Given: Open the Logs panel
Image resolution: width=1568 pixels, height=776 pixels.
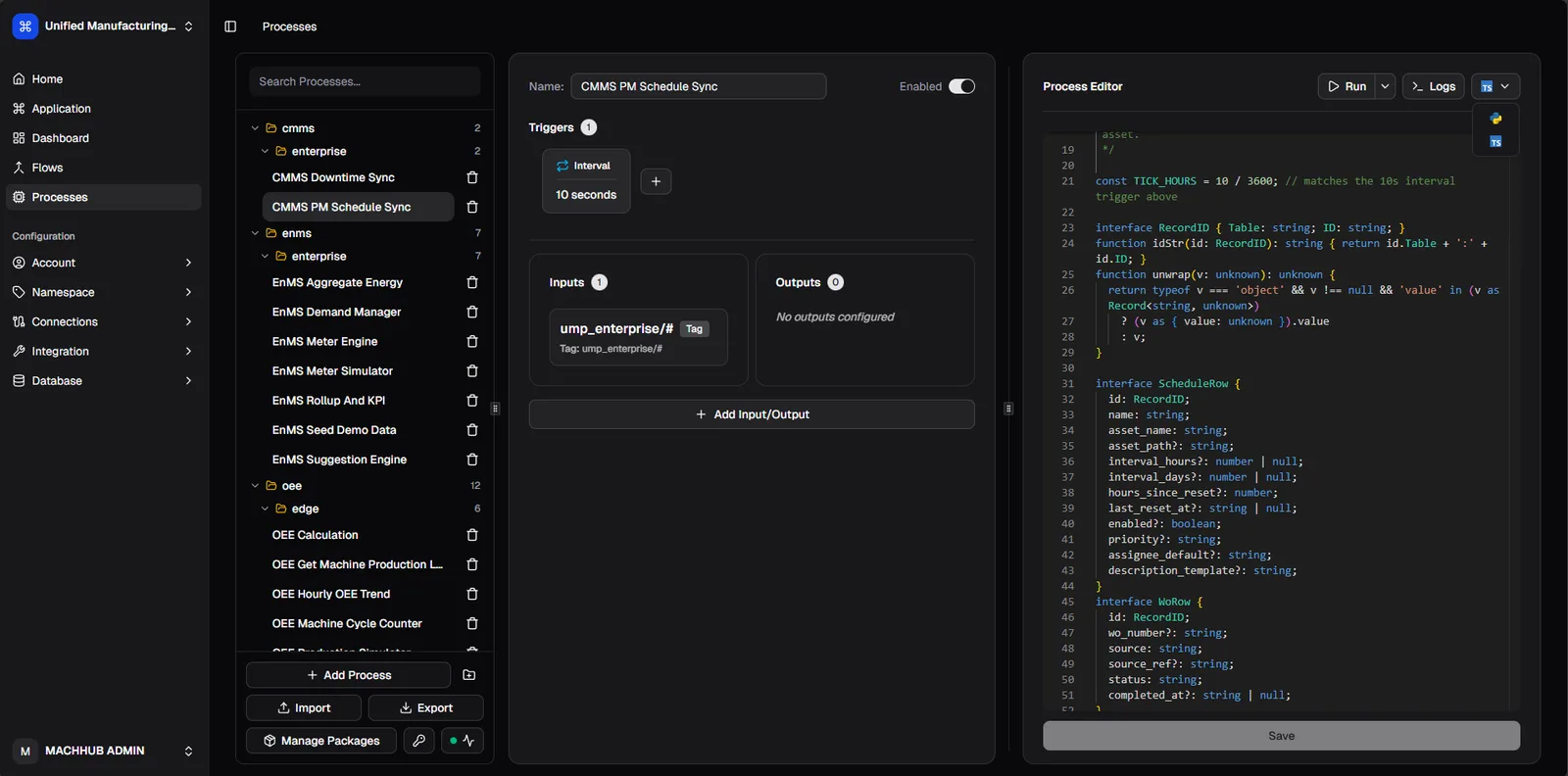Looking at the screenshot, I should click(x=1434, y=86).
